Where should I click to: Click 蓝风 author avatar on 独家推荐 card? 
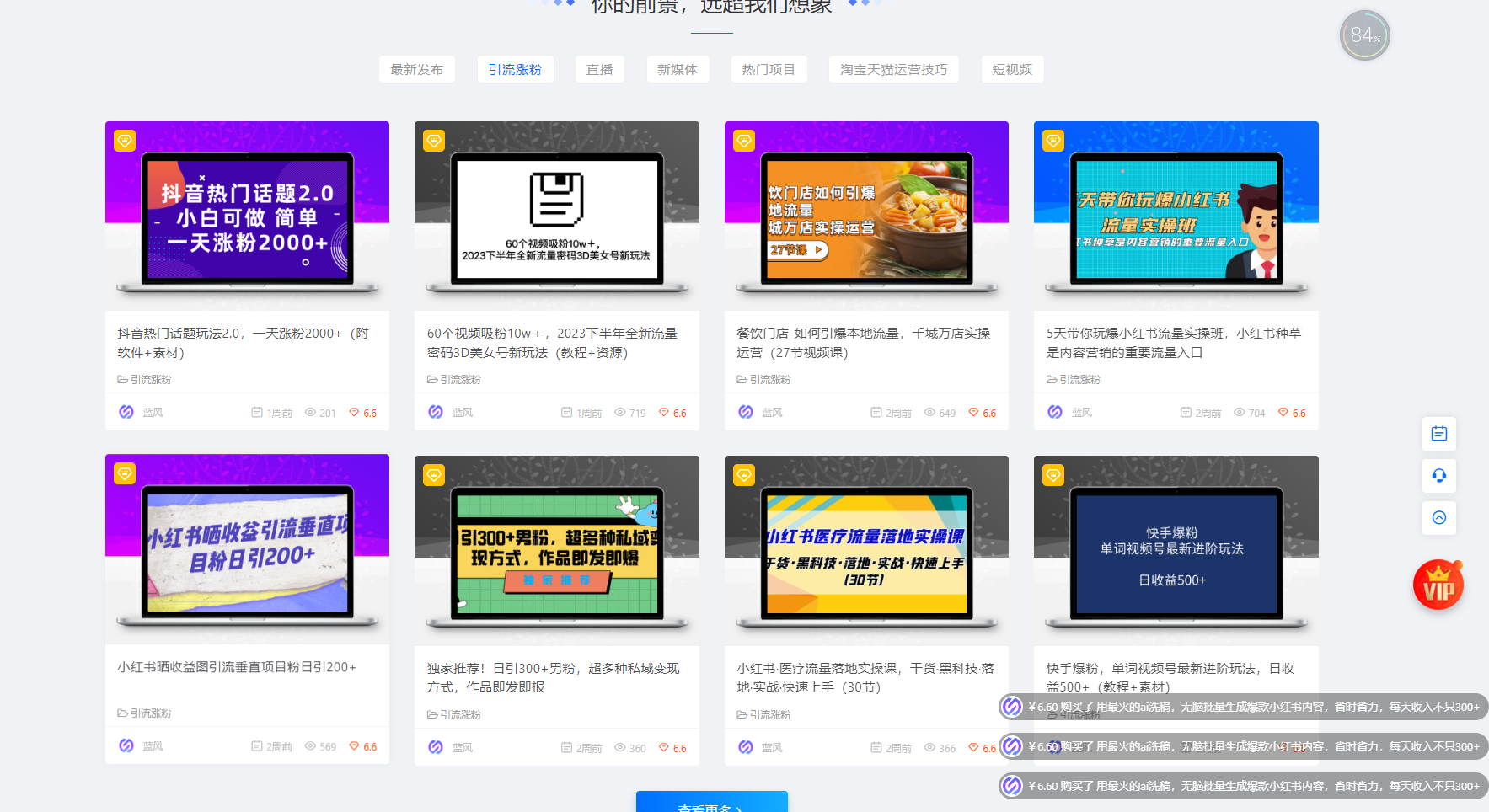pyautogui.click(x=436, y=747)
